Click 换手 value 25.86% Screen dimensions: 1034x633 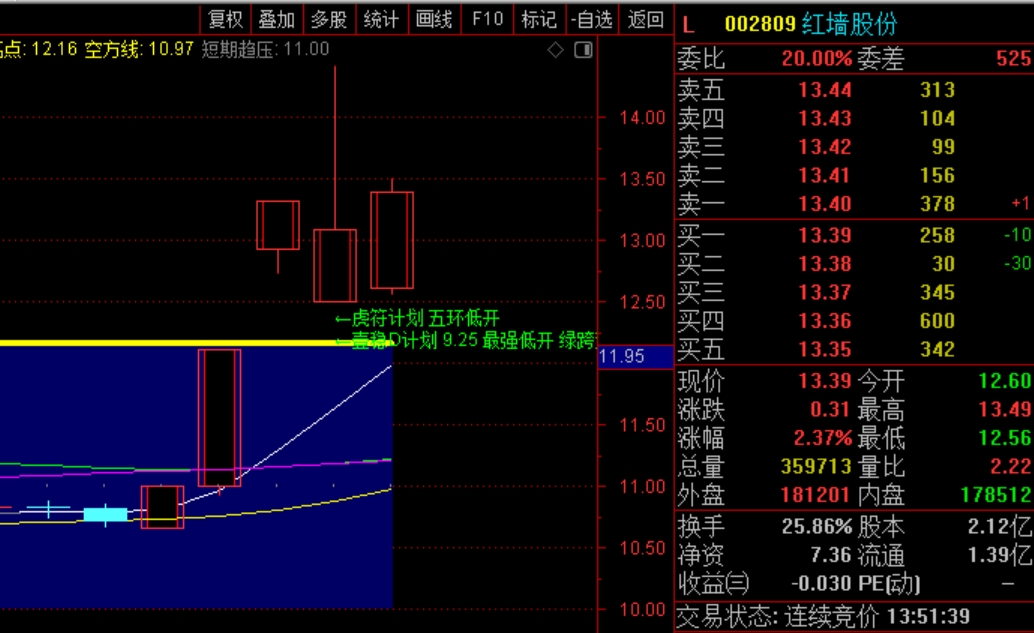coord(816,526)
